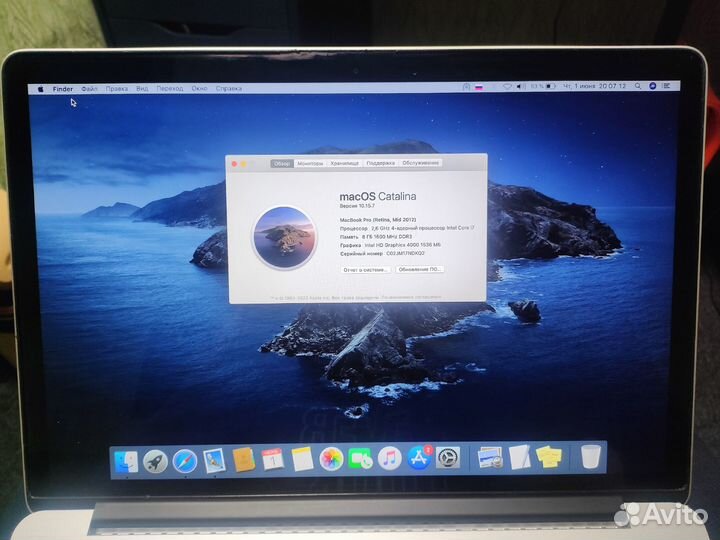Image resolution: width=720 pixels, height=540 pixels.
Task: Click MacBook Pro (Retina, Mid 2012) text
Action: click(377, 219)
